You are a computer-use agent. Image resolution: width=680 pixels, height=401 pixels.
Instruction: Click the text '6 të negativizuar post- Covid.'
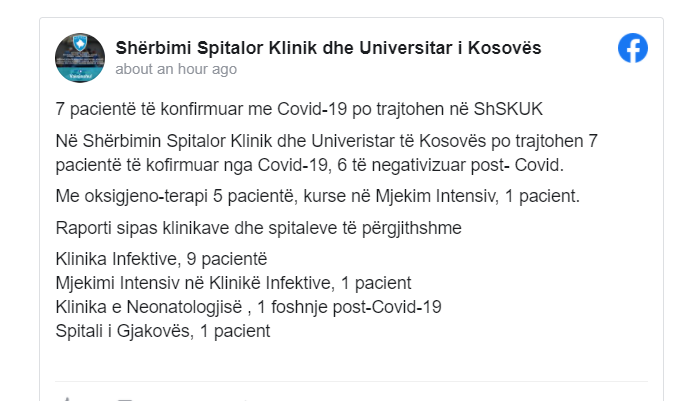coord(450,165)
